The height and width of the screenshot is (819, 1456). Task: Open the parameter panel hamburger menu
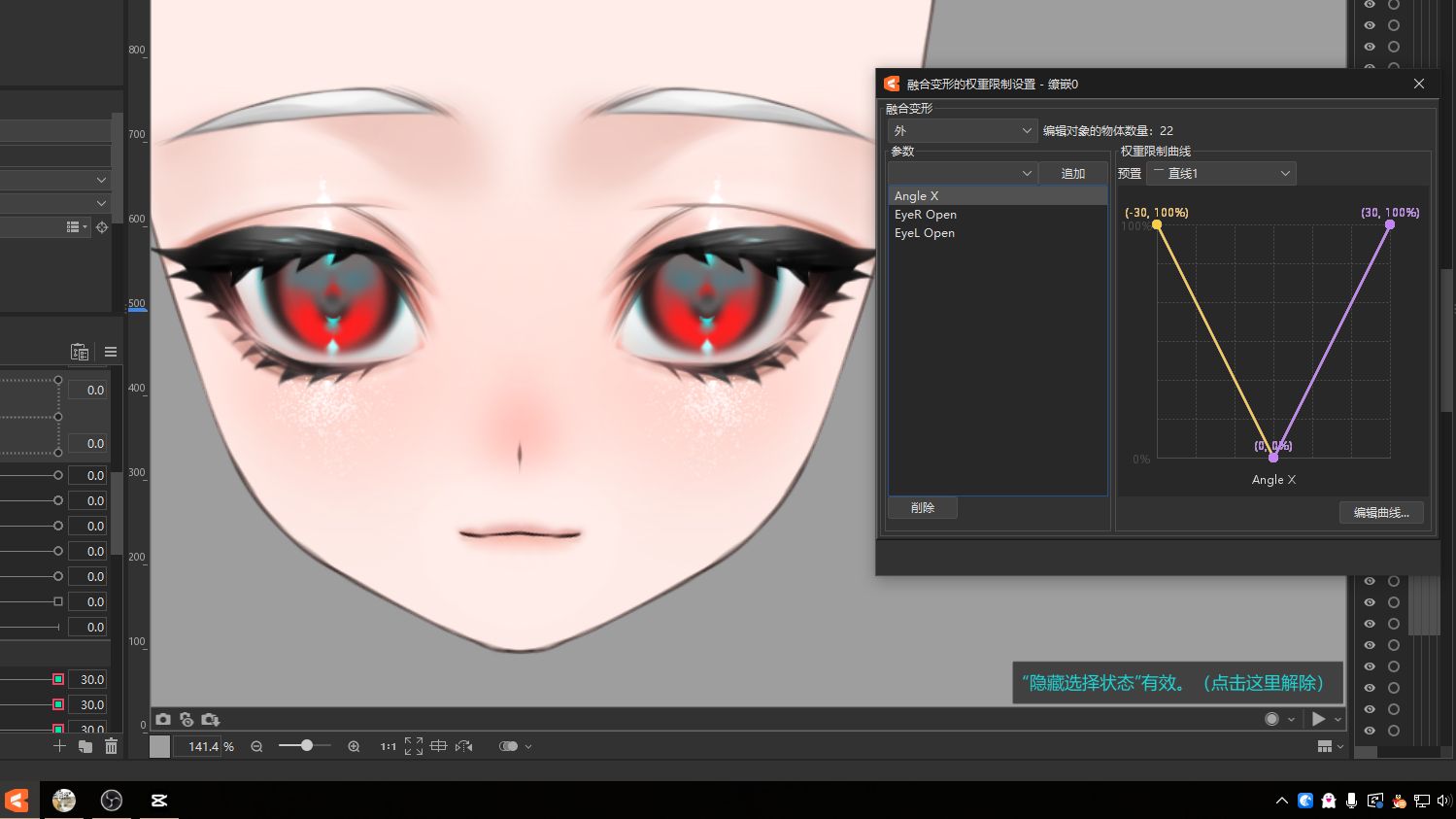111,352
